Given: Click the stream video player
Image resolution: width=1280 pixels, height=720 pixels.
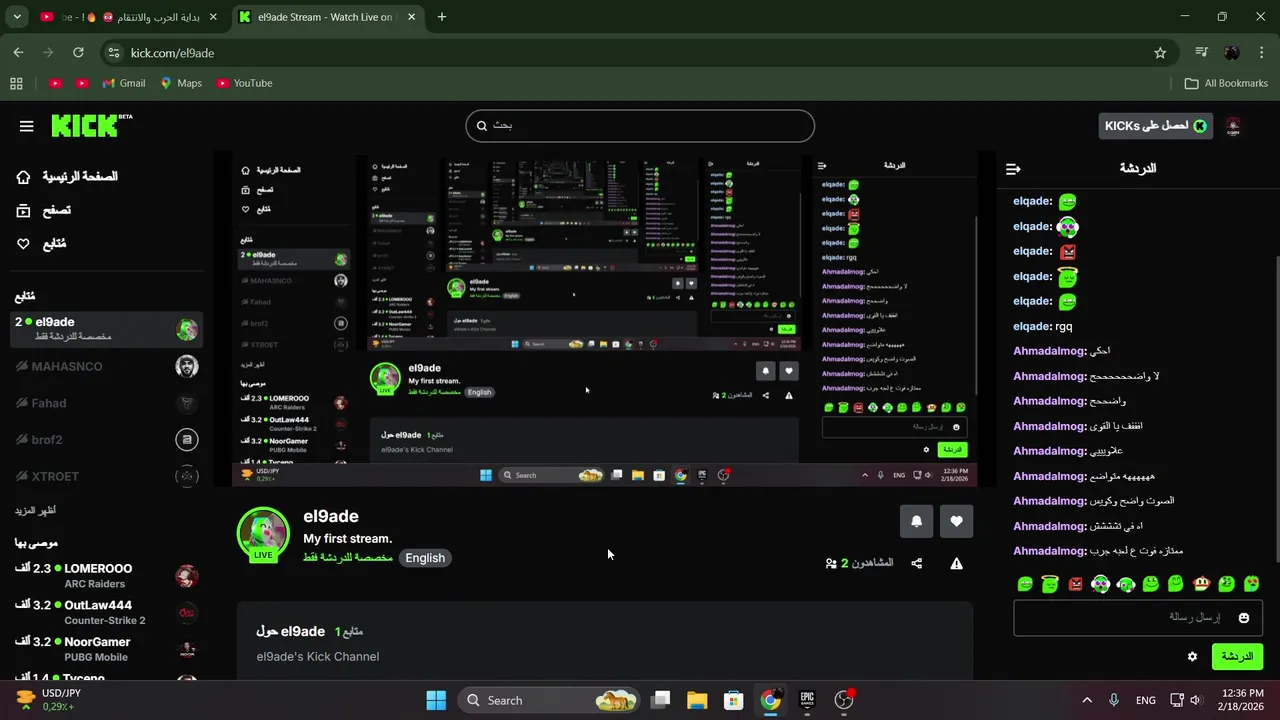Looking at the screenshot, I should click(604, 319).
